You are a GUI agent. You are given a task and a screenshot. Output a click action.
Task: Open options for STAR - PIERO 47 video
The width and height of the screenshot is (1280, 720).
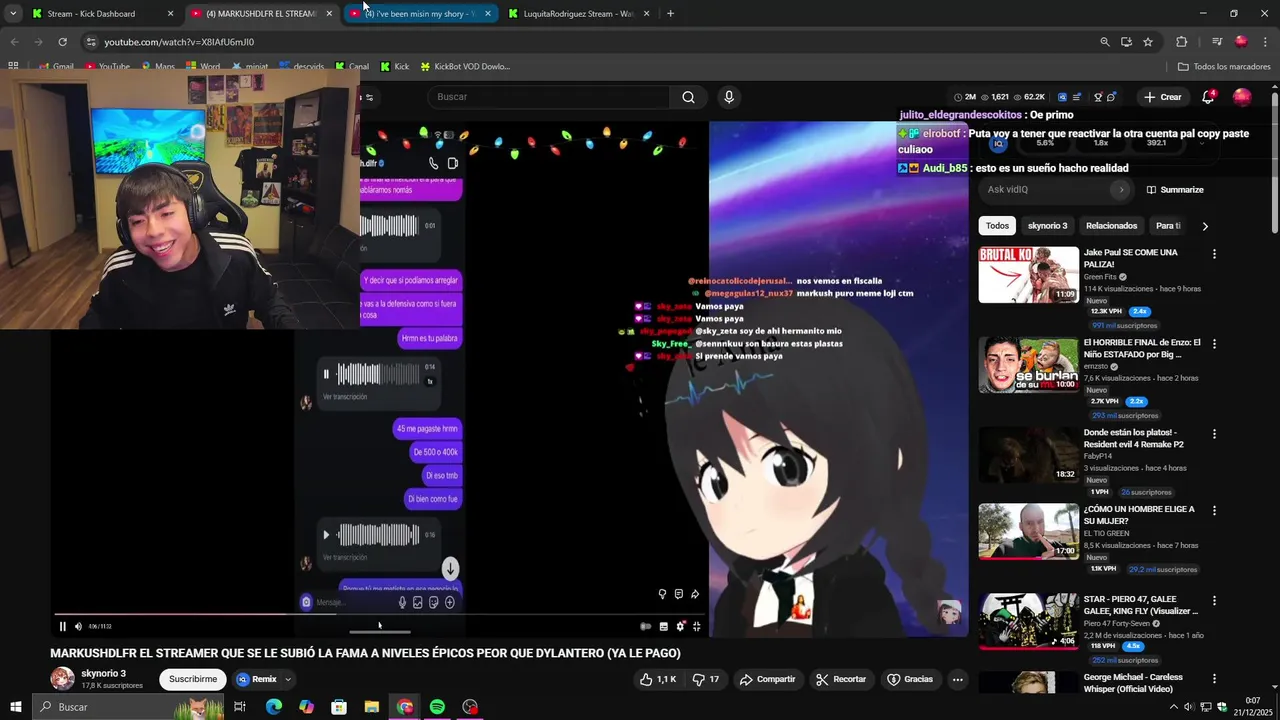point(1214,600)
